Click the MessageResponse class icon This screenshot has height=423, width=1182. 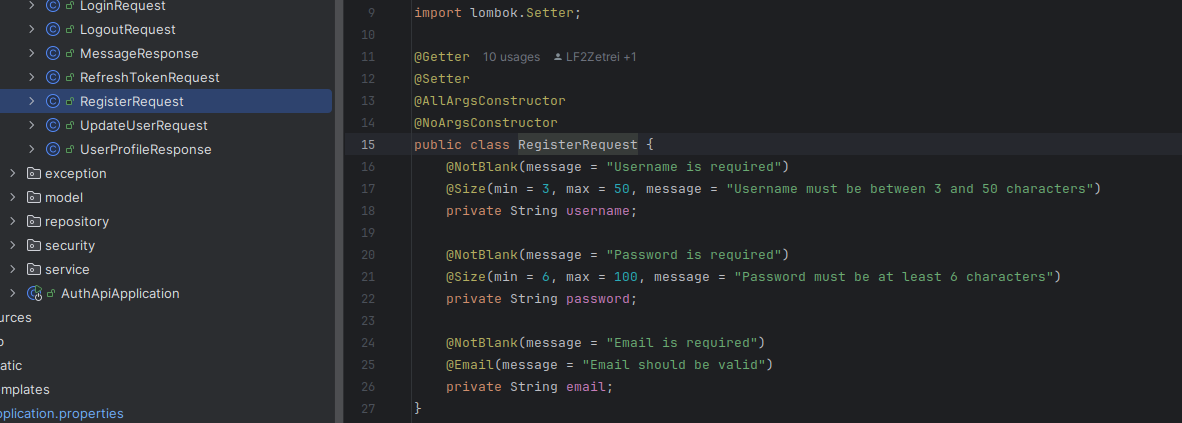pyautogui.click(x=53, y=54)
